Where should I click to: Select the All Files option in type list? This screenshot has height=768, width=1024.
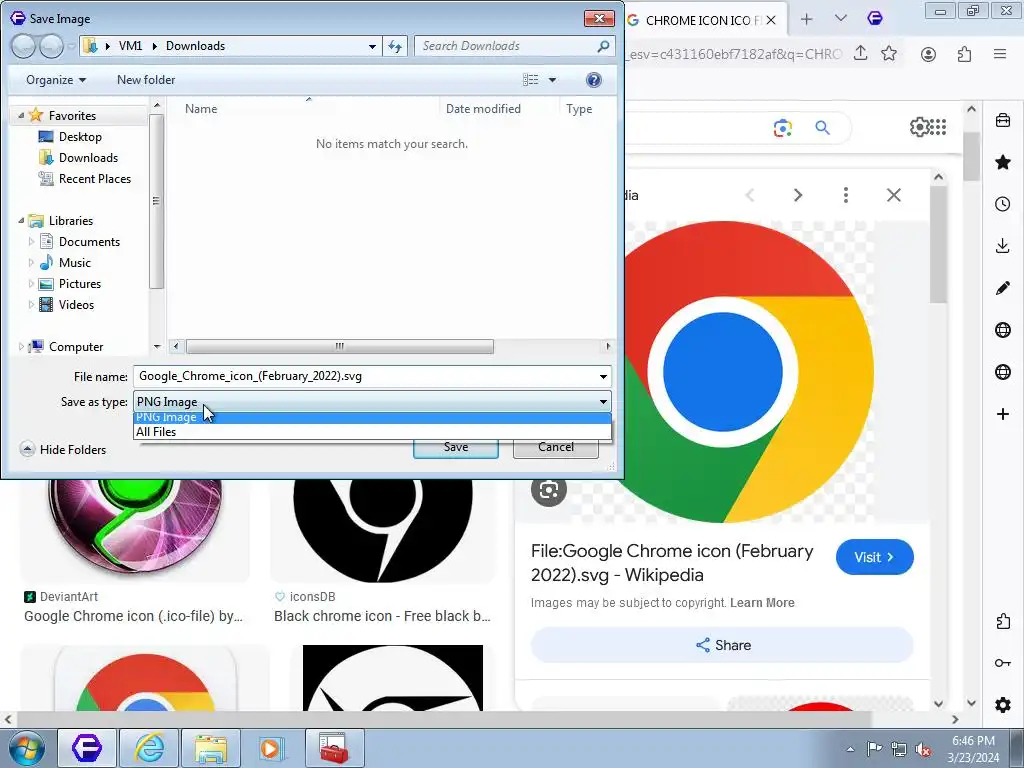tap(372, 432)
